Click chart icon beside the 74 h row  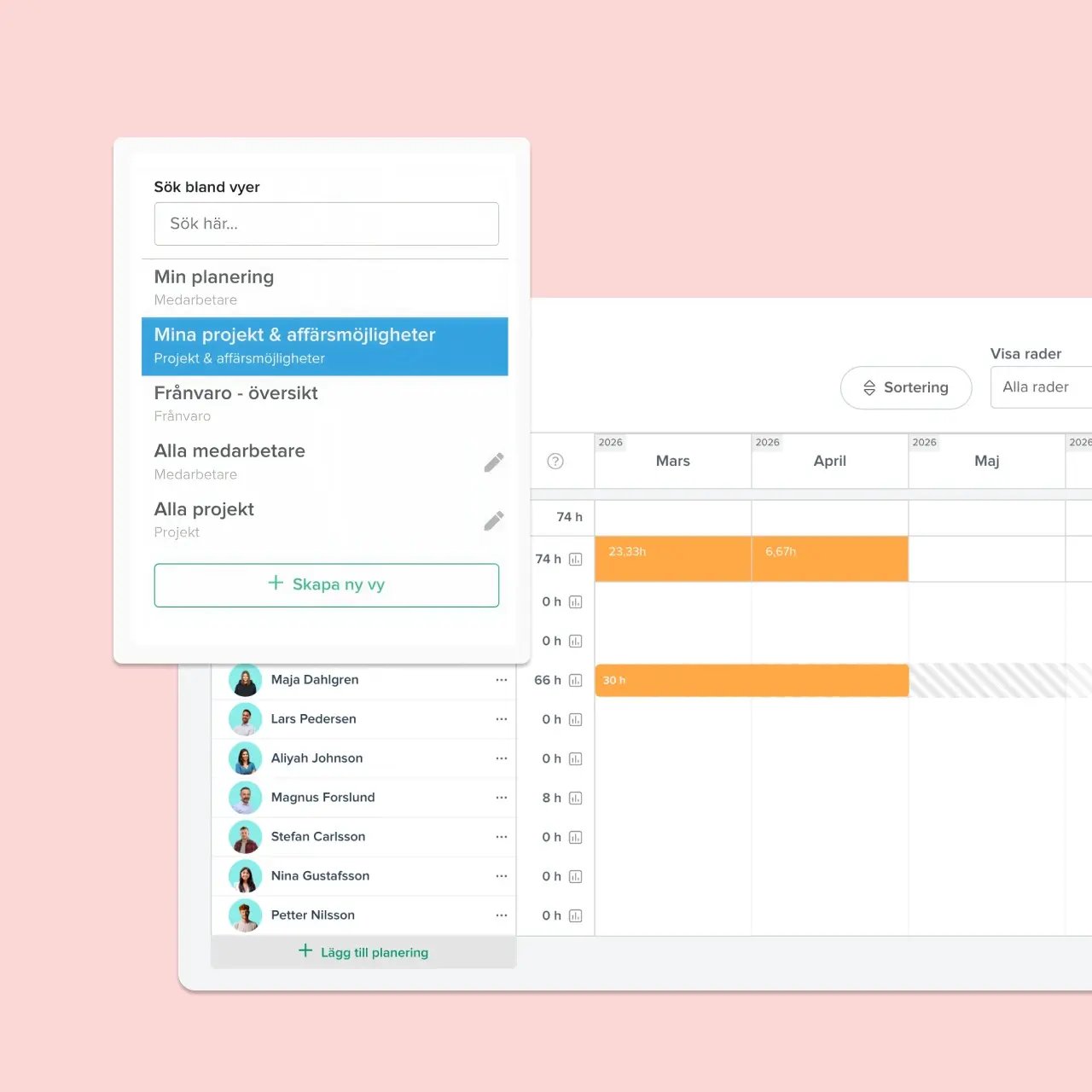tap(576, 560)
